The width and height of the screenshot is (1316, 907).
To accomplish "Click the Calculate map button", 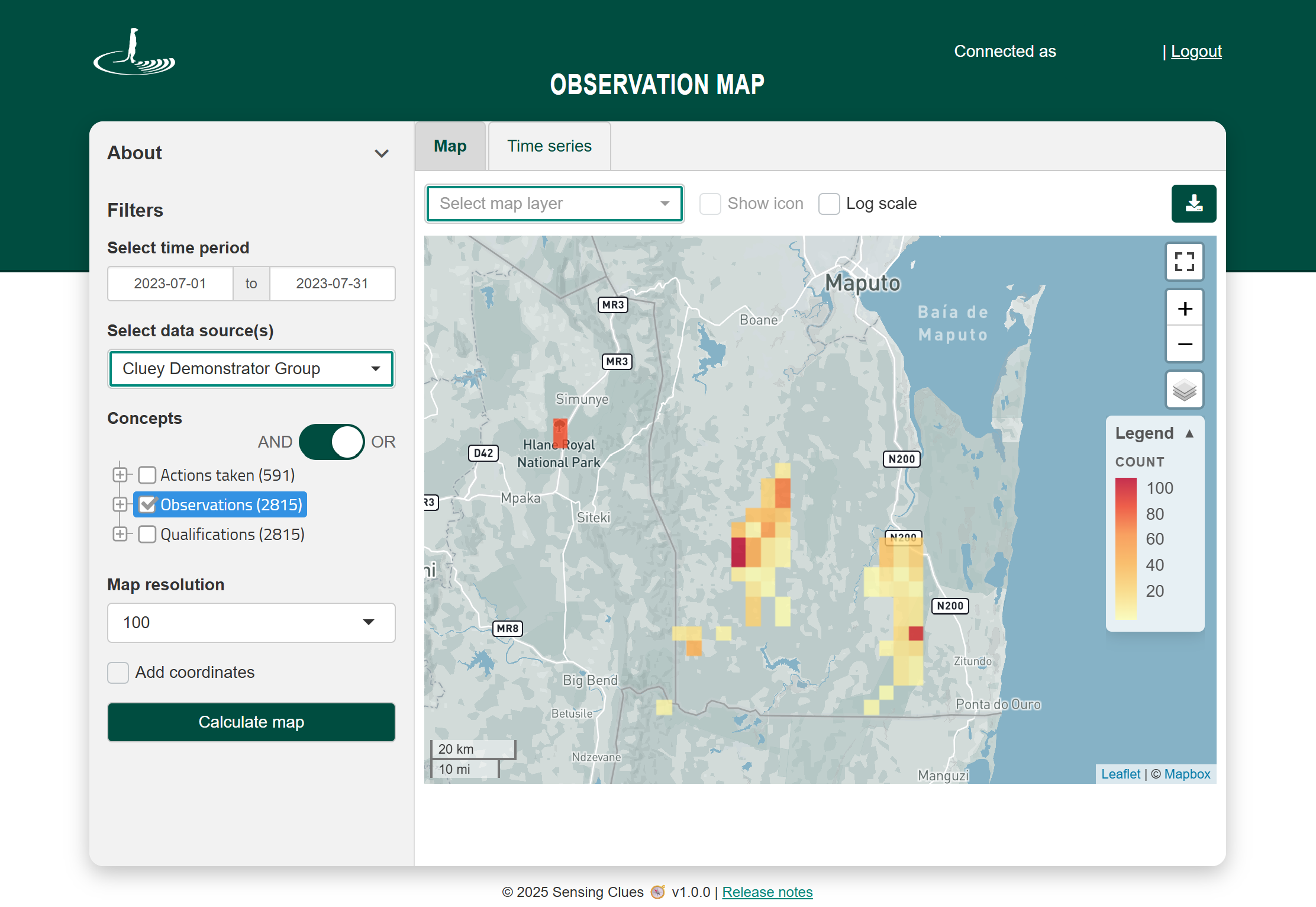I will tap(251, 722).
